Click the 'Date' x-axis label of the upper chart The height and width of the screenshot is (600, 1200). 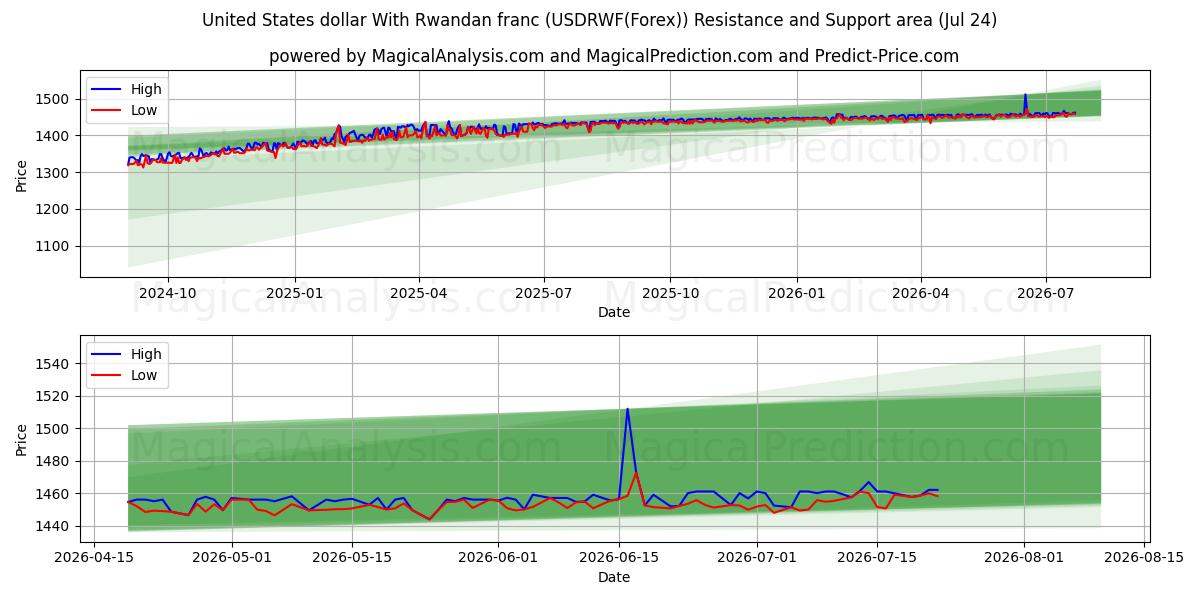coord(614,312)
